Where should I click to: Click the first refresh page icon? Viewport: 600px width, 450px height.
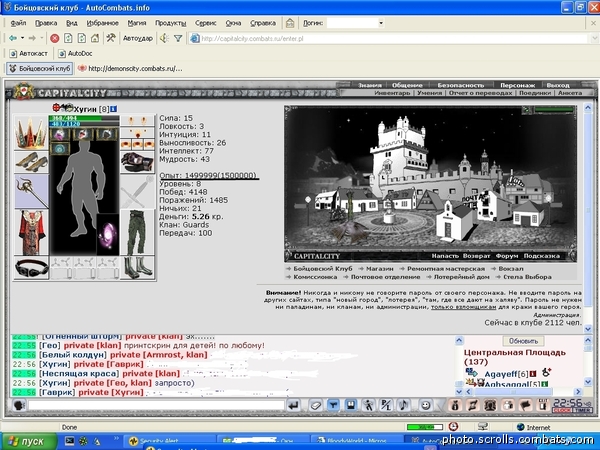tap(68, 38)
